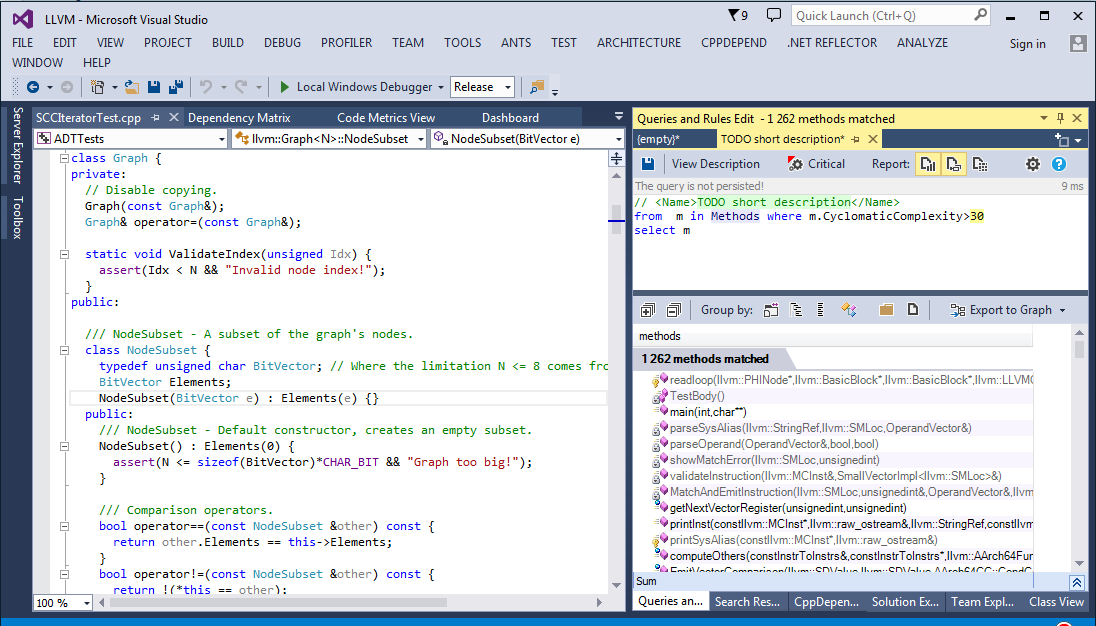This screenshot has height=626, width=1096.
Task: Collapse the class NodeSubset code block
Action: point(64,351)
